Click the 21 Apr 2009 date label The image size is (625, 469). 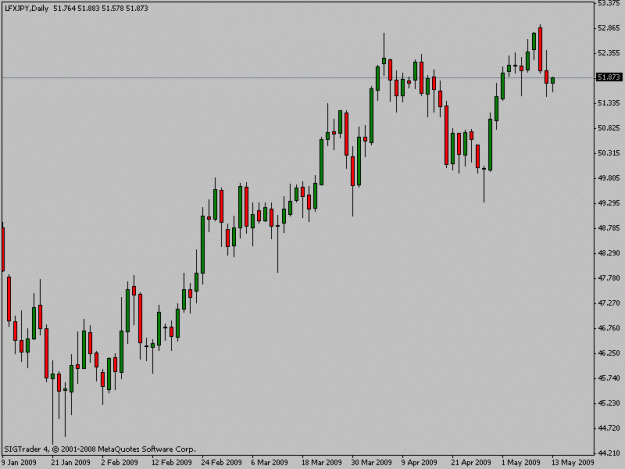(x=471, y=463)
